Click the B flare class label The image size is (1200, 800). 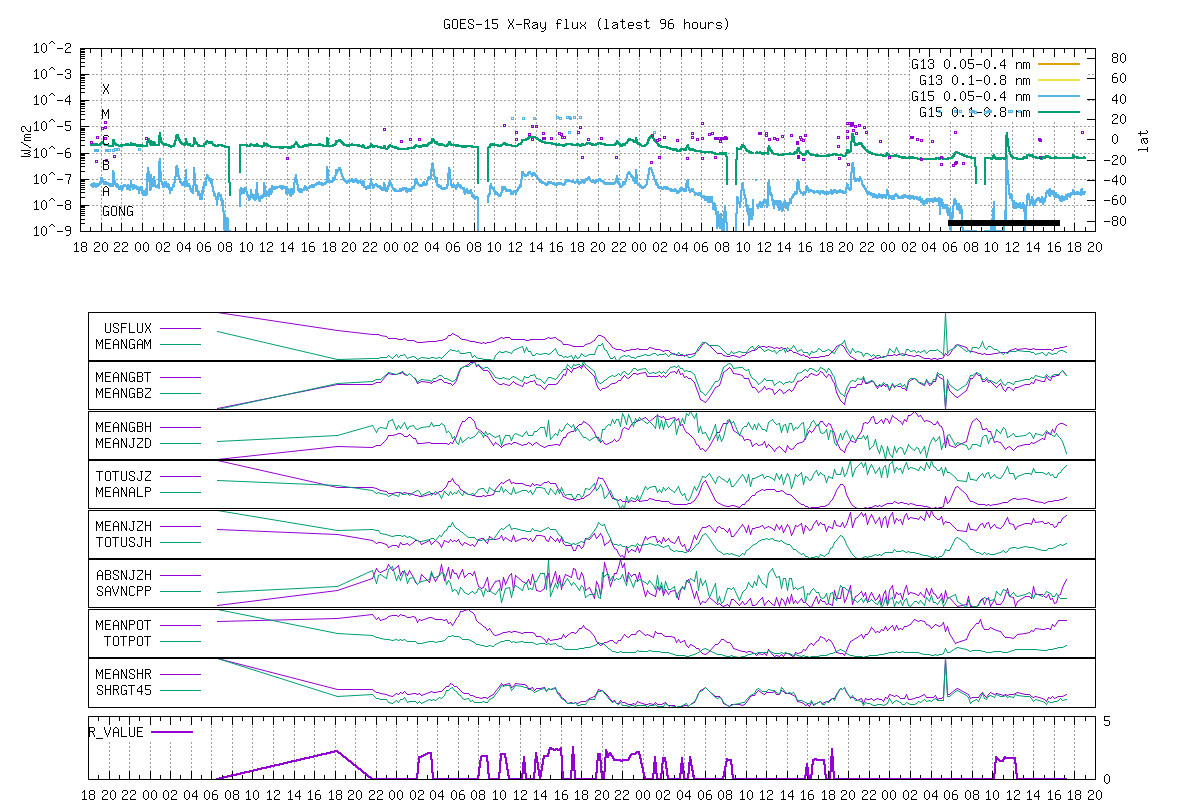[x=106, y=165]
